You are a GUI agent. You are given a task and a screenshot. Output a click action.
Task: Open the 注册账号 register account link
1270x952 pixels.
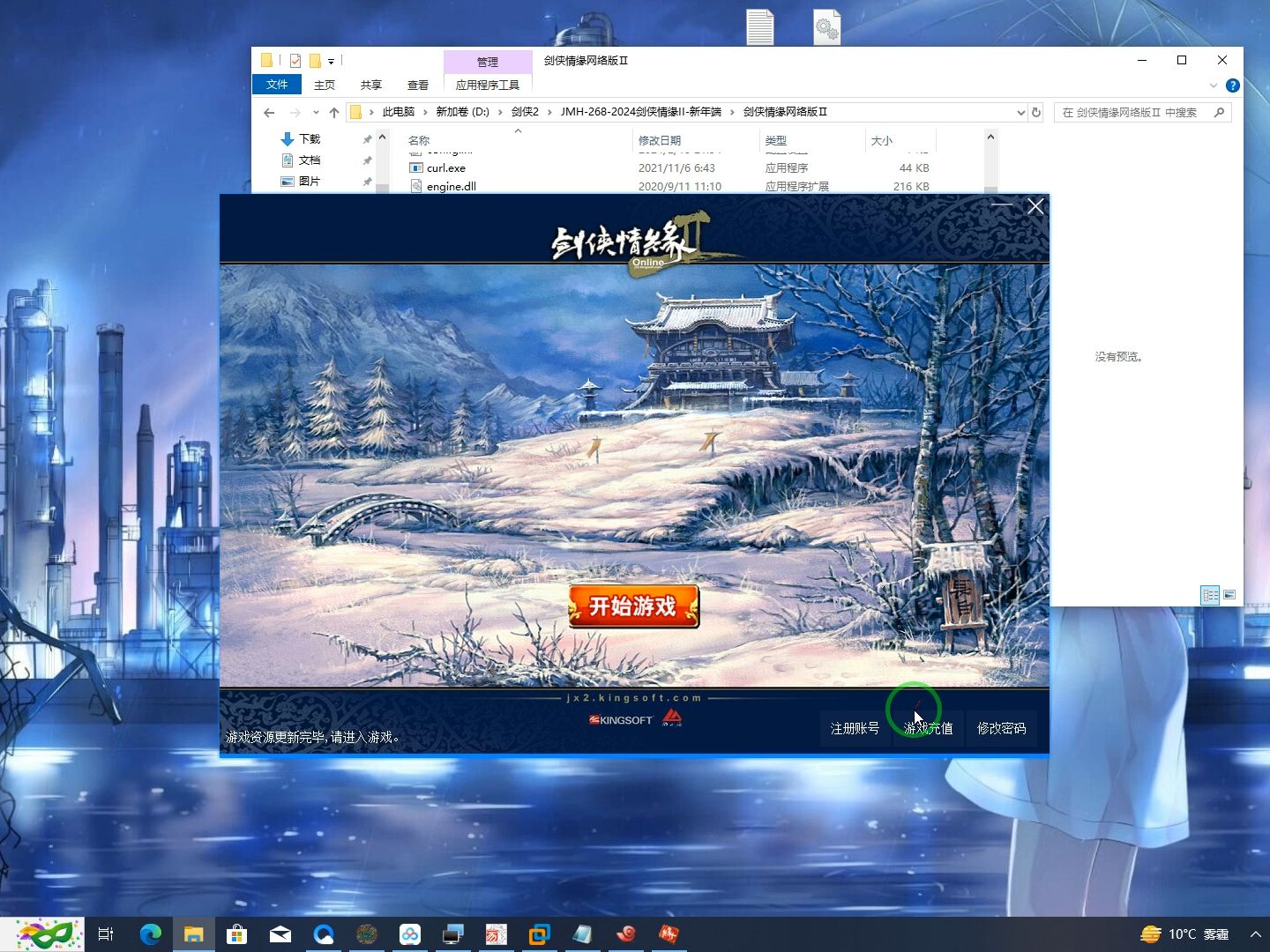(x=855, y=728)
